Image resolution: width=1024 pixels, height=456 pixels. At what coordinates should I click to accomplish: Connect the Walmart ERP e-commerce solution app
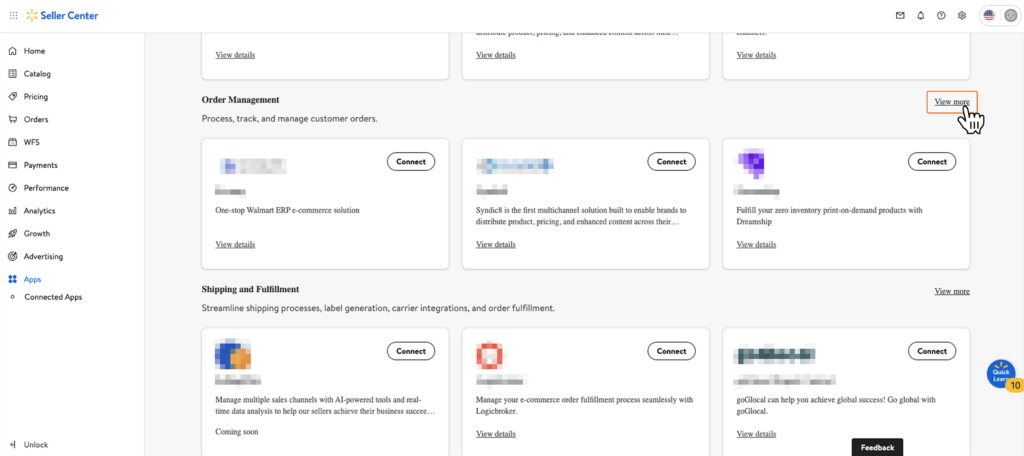[411, 161]
